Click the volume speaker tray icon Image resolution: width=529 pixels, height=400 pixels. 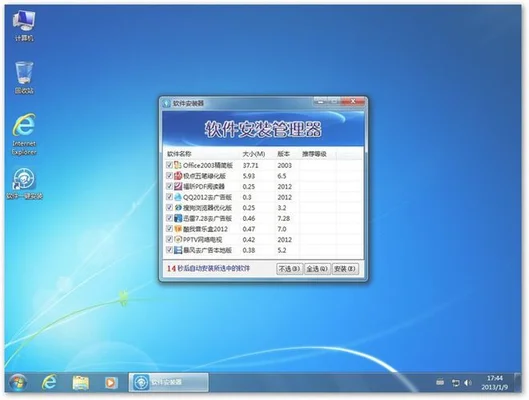point(468,383)
